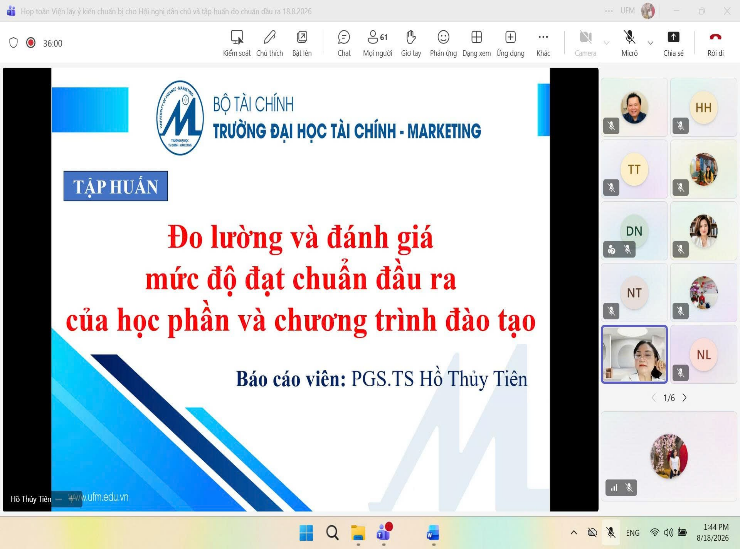Go to next participant page arrow

pos(684,397)
